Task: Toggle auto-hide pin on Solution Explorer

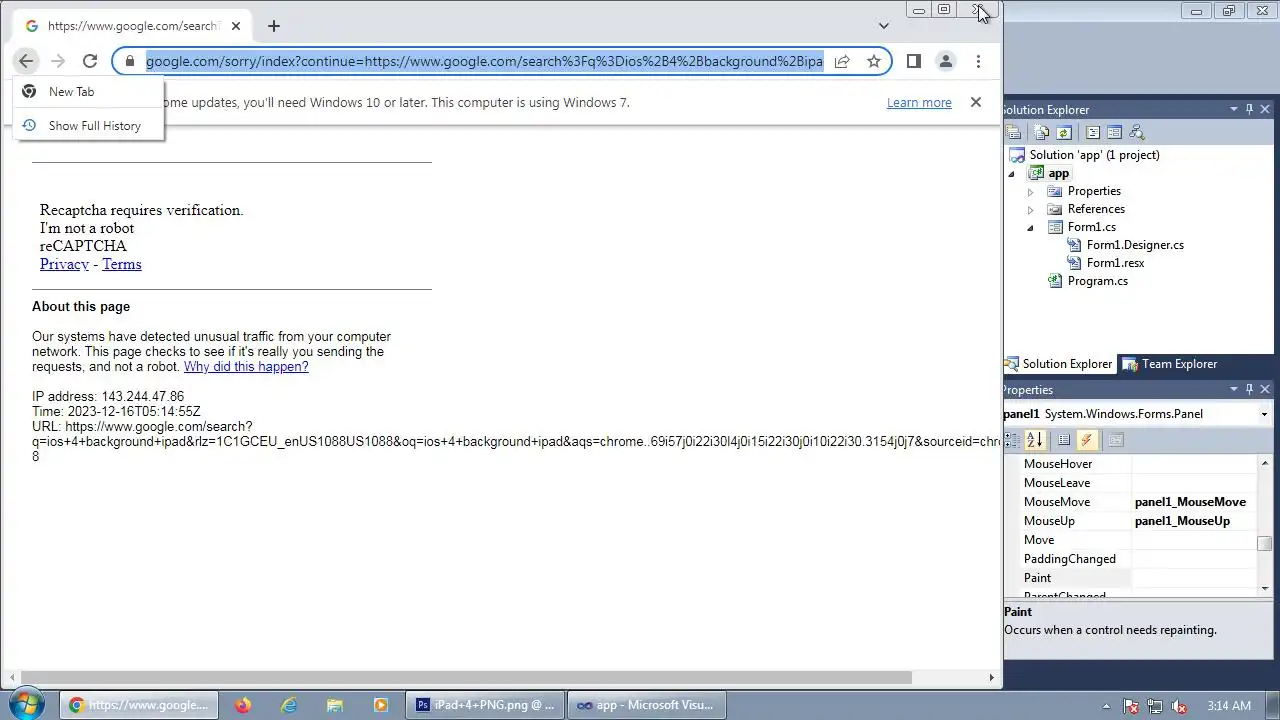Action: click(x=1249, y=109)
